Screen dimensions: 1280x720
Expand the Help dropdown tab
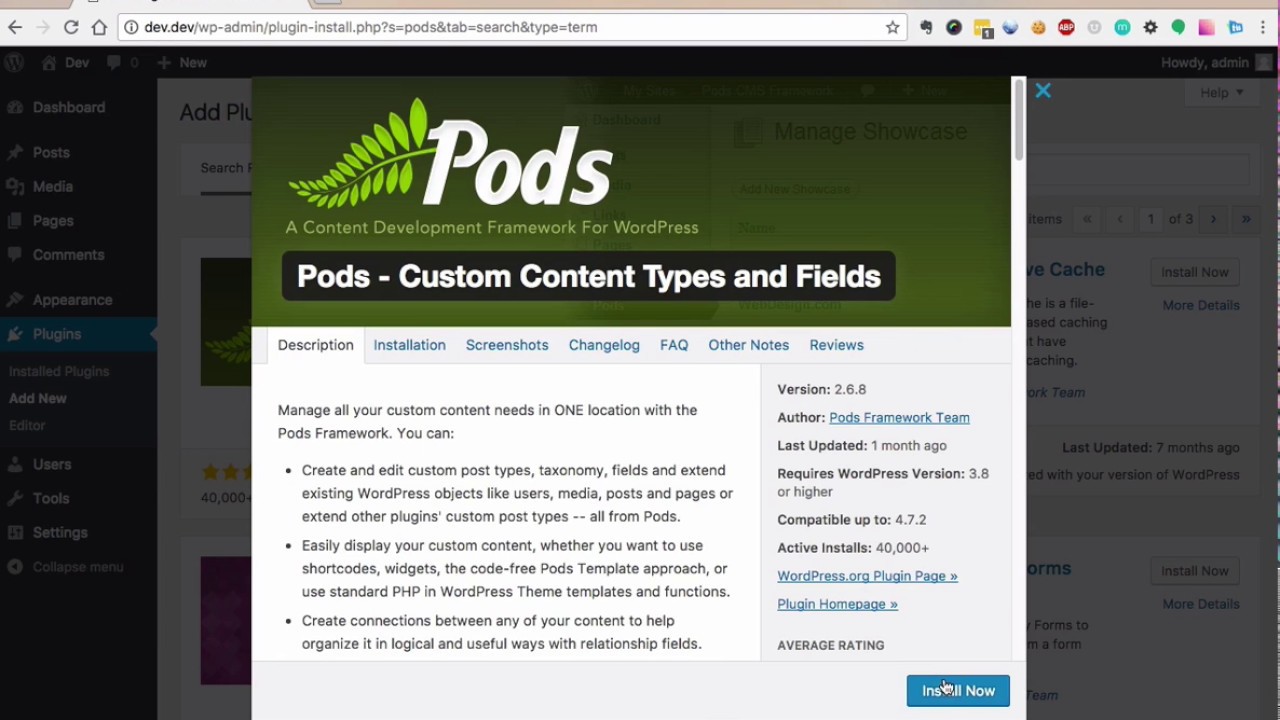(x=1222, y=93)
